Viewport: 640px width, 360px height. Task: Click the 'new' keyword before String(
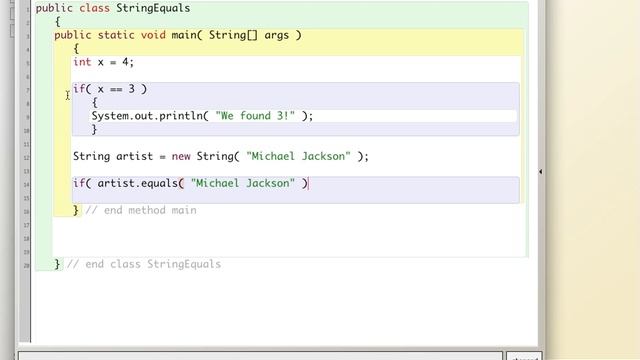pyautogui.click(x=181, y=157)
